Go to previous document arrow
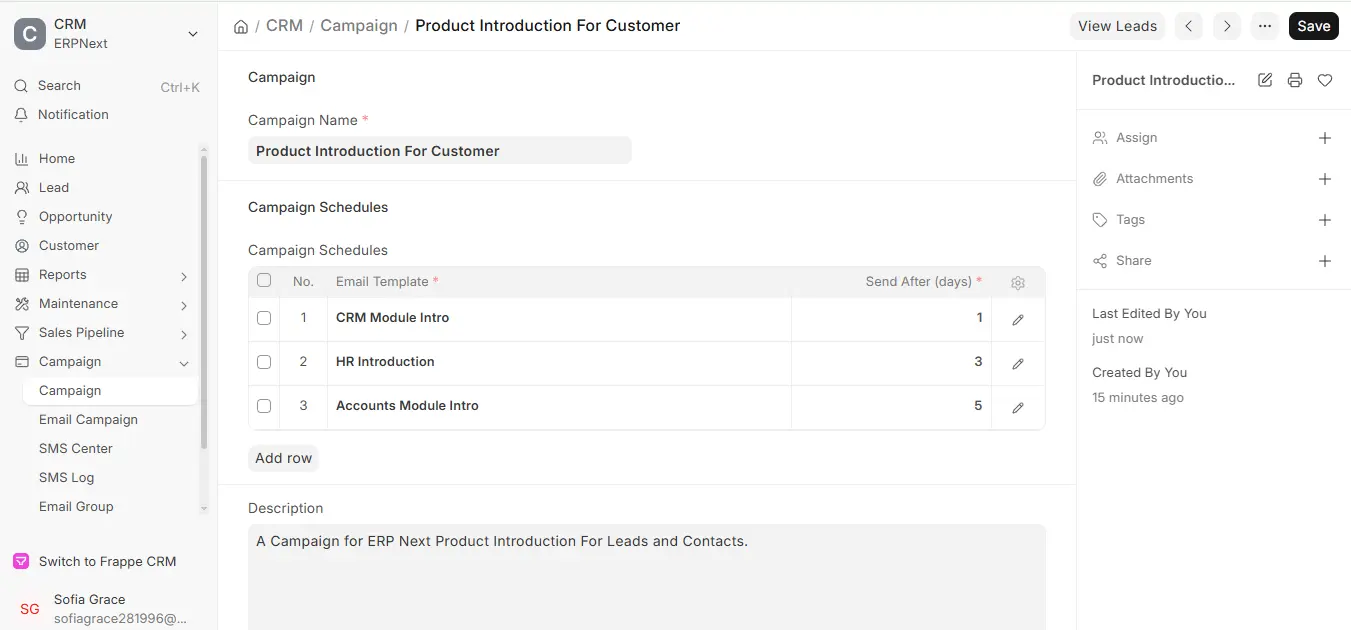 point(1188,26)
